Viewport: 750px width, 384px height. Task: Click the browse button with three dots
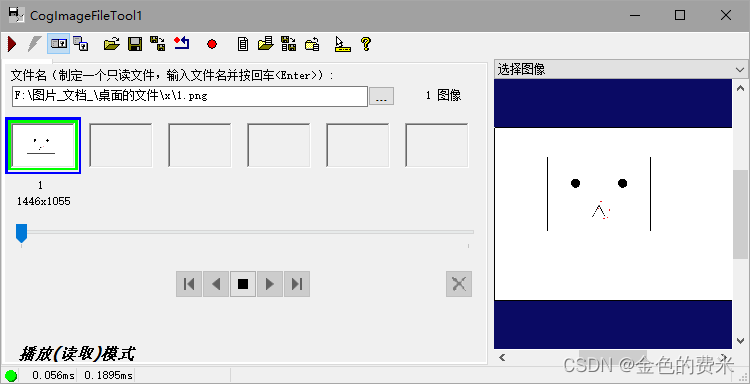click(382, 96)
